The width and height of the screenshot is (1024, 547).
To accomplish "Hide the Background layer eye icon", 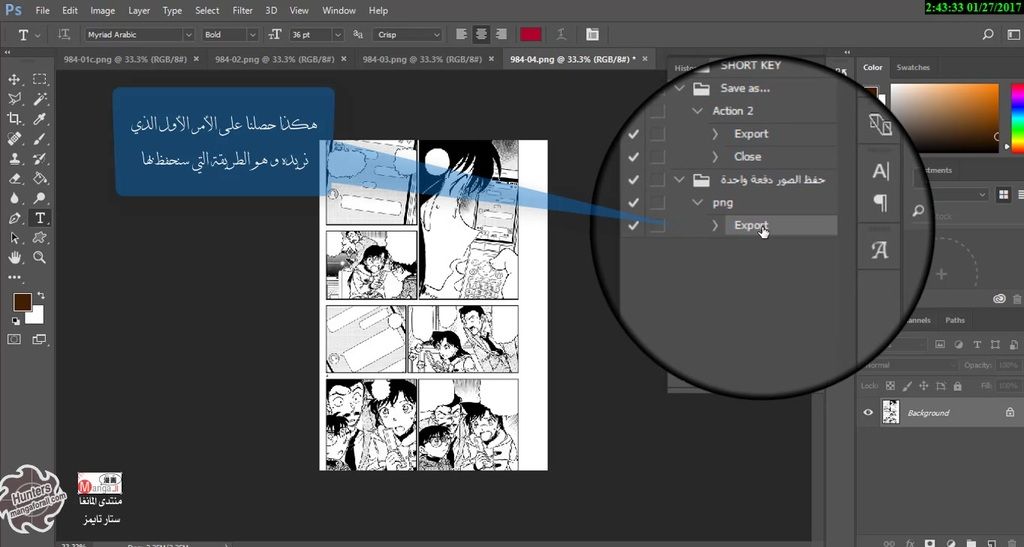I will pyautogui.click(x=868, y=413).
